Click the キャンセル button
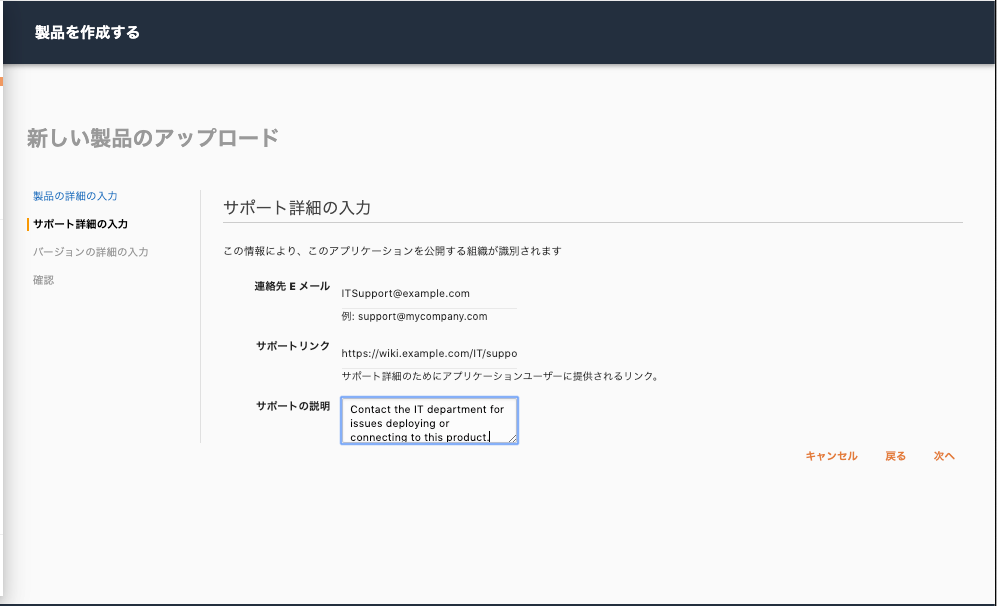Image resolution: width=997 pixels, height=606 pixels. tap(831, 456)
